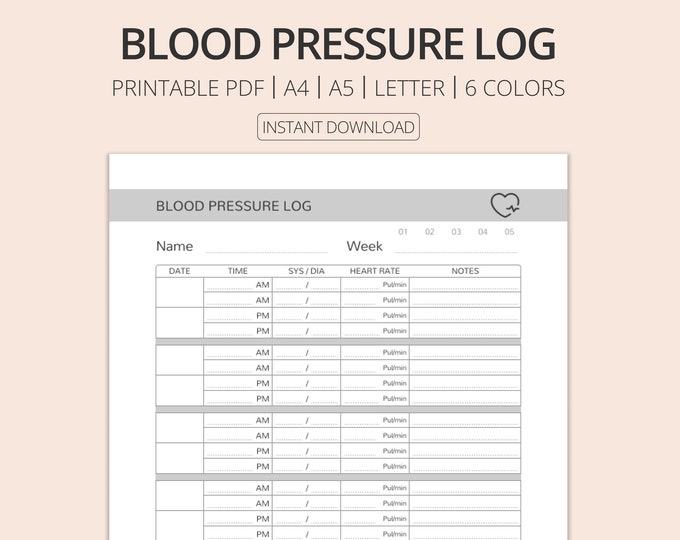Screen dimensions: 680x540
Task: Select week number 04
Action: pyautogui.click(x=483, y=232)
